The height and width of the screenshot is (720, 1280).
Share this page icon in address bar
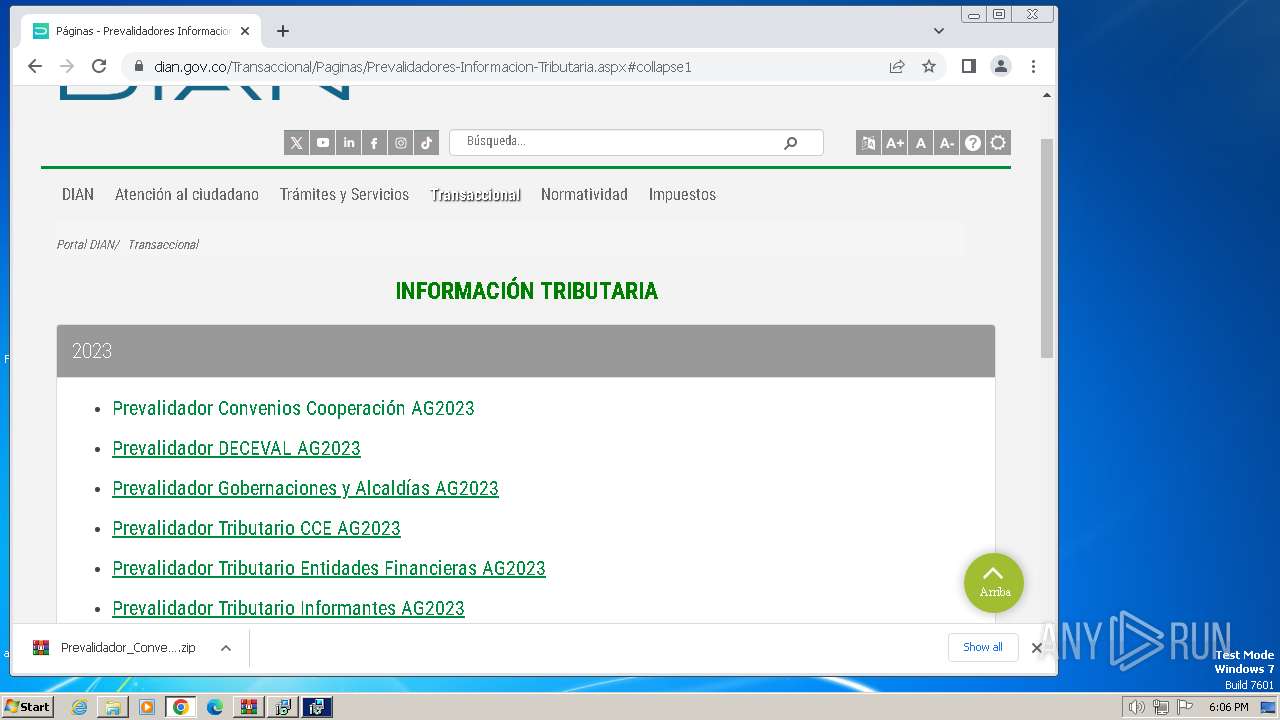[897, 66]
